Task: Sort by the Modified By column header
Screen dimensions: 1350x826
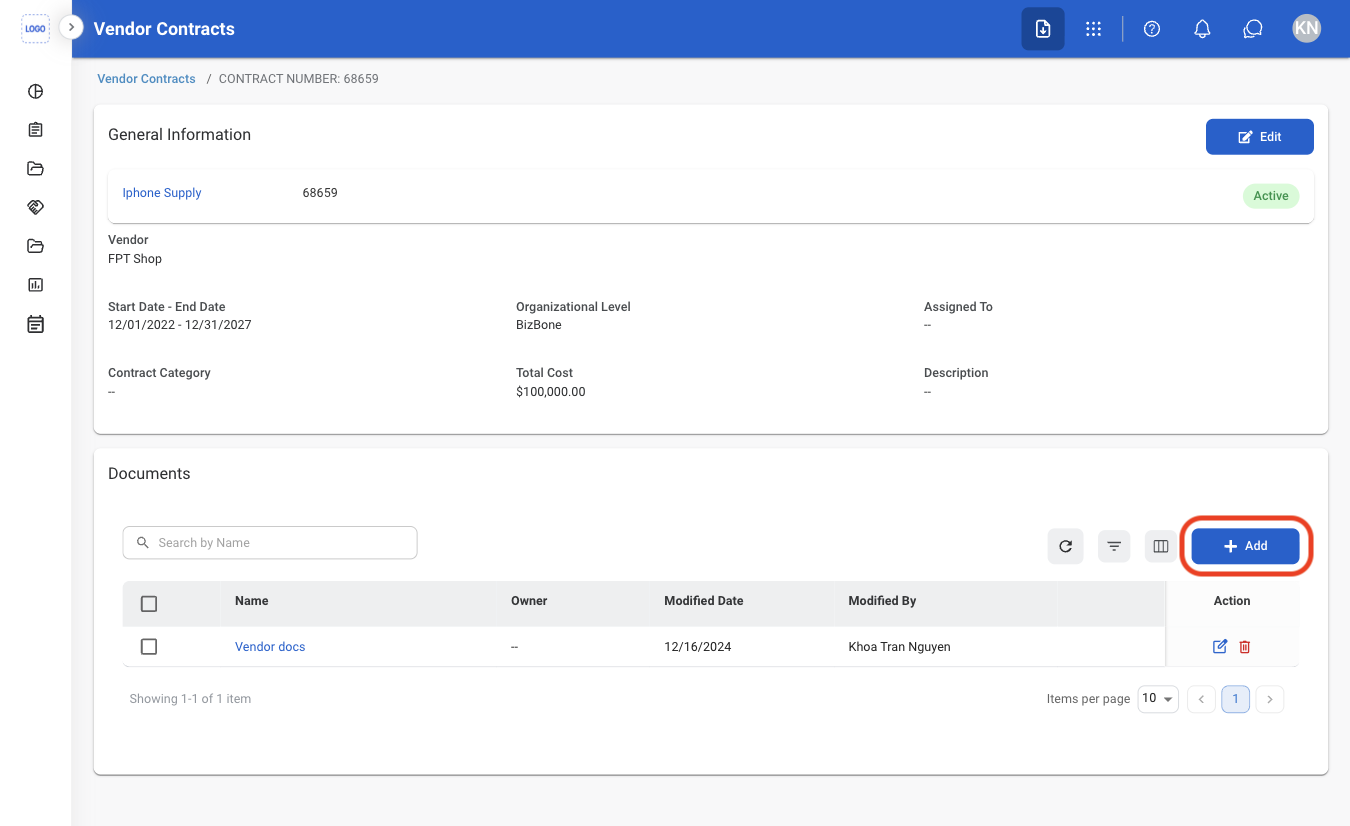Action: [x=882, y=601]
